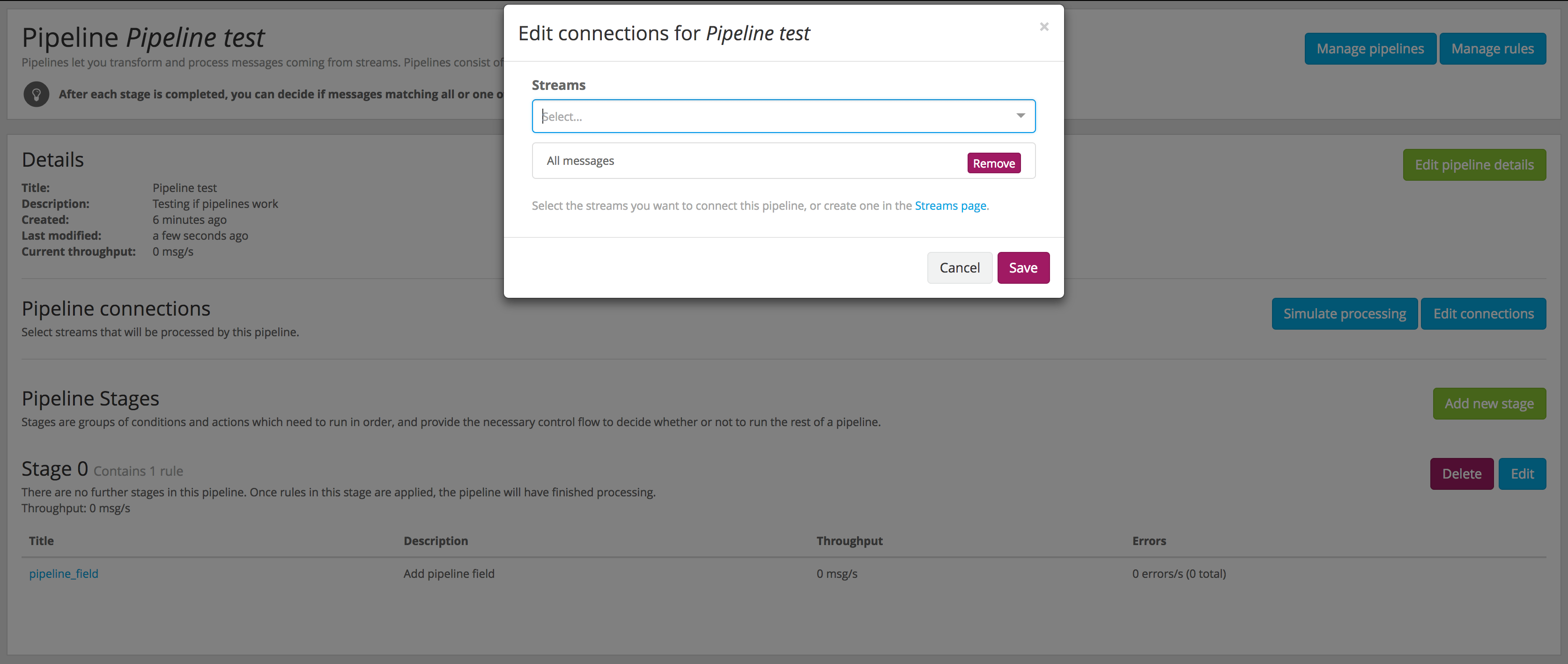Screen dimensions: 1568x664
Task: Add a new pipeline stage
Action: pos(1489,404)
